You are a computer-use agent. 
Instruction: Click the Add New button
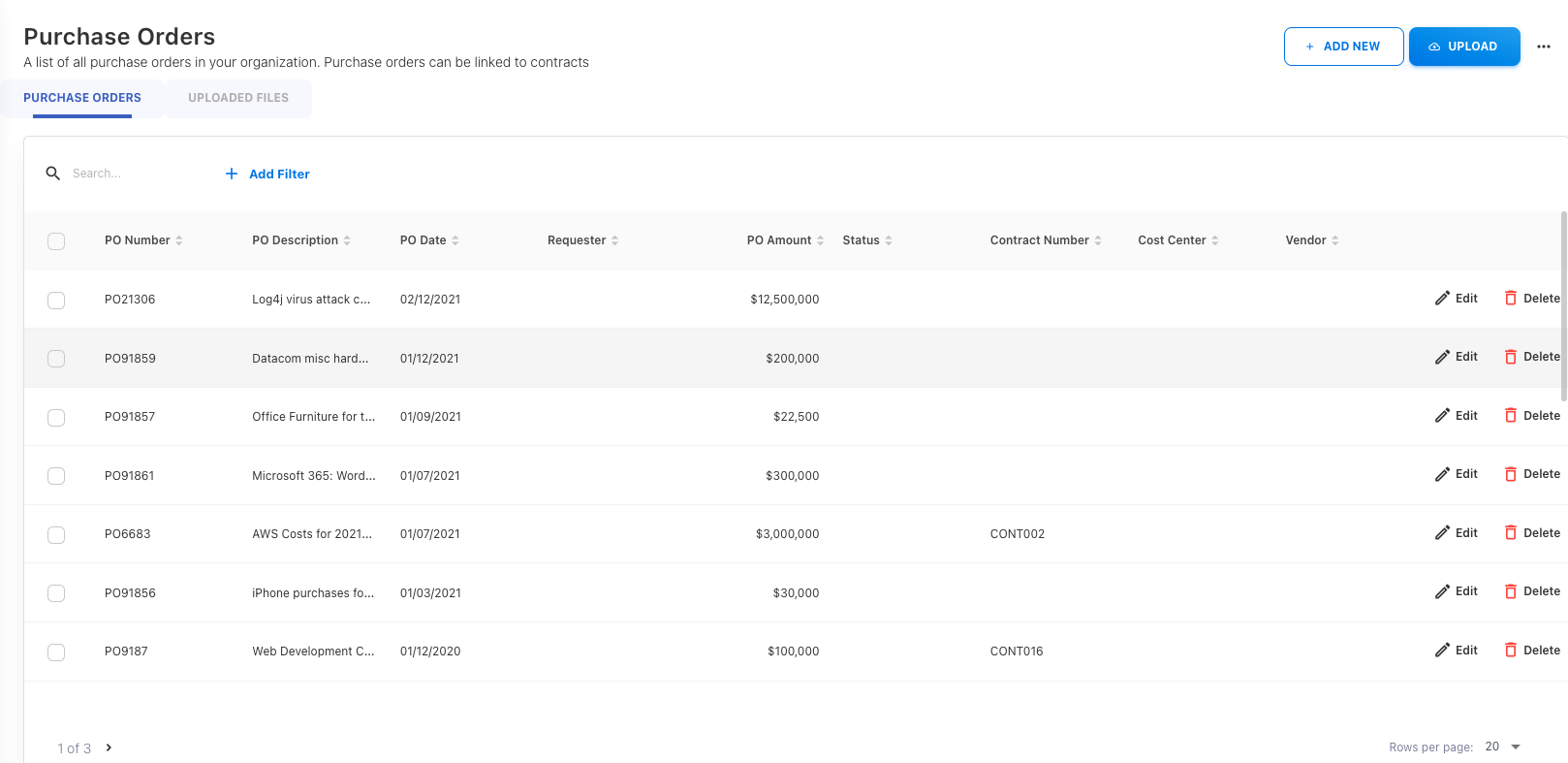coord(1343,47)
